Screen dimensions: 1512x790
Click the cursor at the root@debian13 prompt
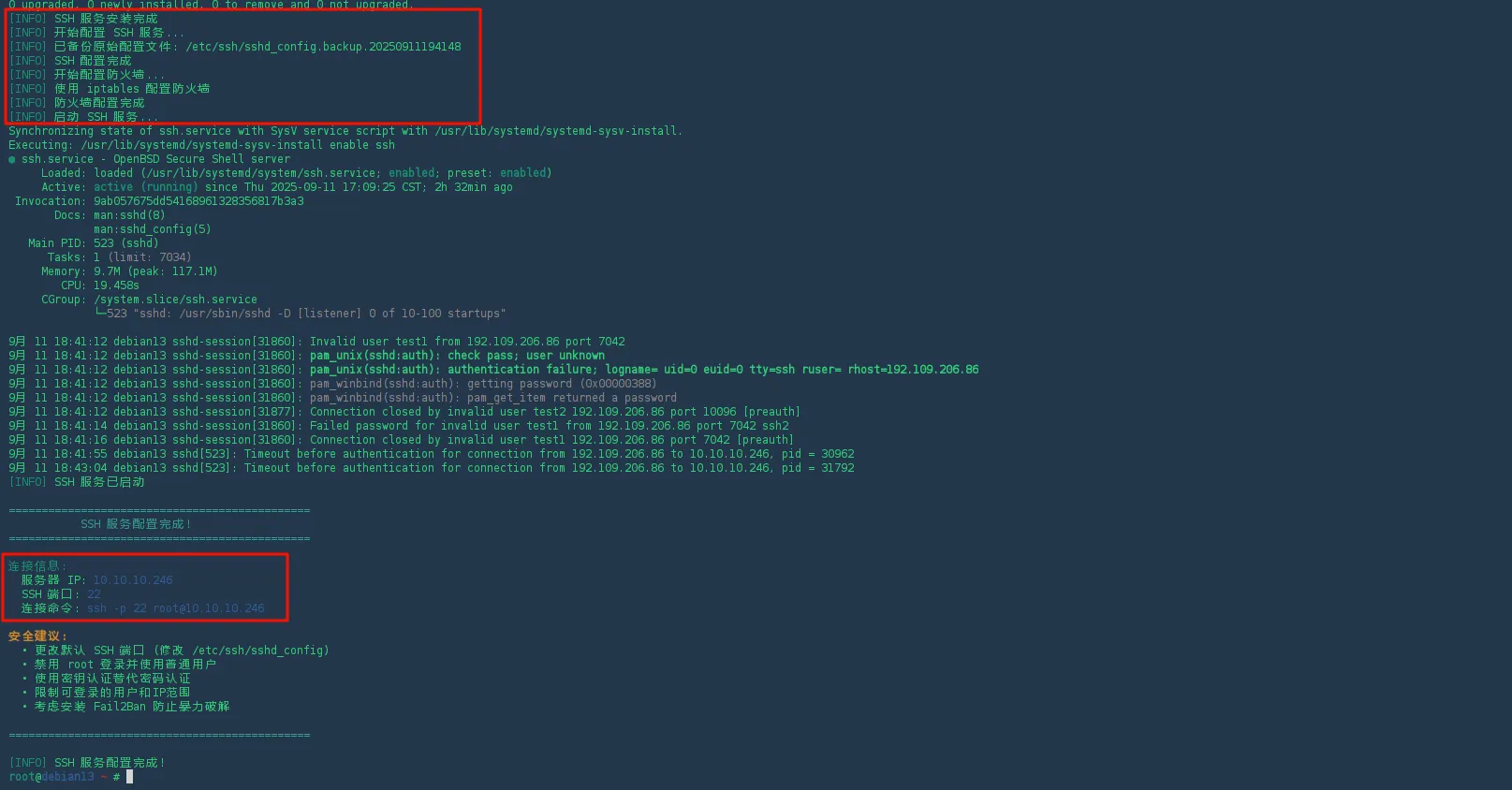pos(129,777)
